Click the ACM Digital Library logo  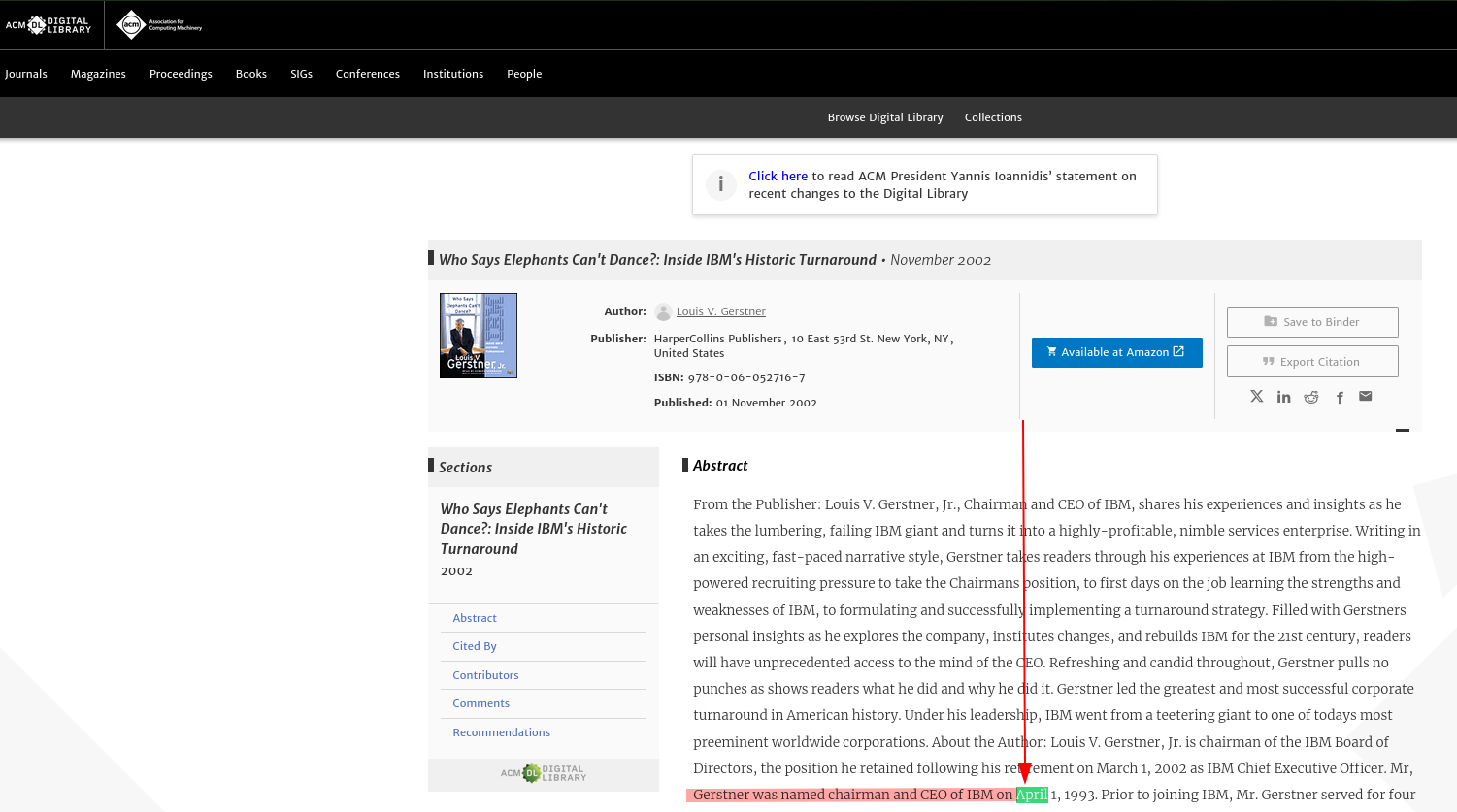pos(49,25)
